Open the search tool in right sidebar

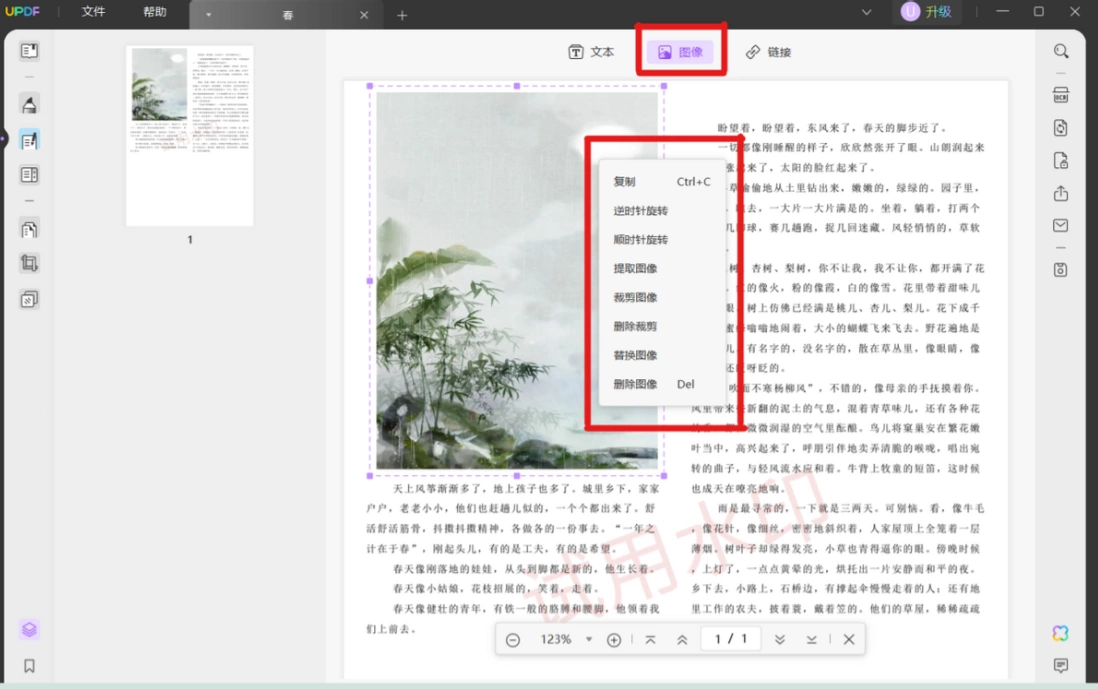(1061, 51)
